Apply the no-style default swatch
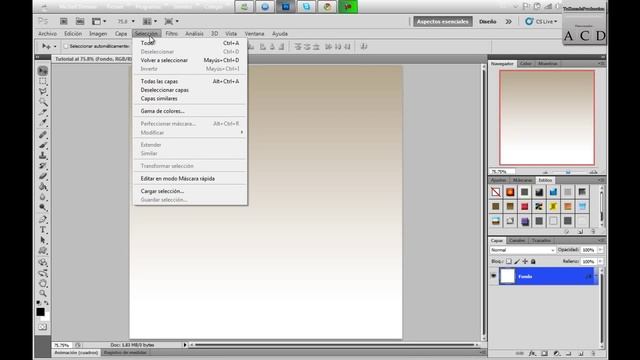640x360 pixels. tap(496, 192)
